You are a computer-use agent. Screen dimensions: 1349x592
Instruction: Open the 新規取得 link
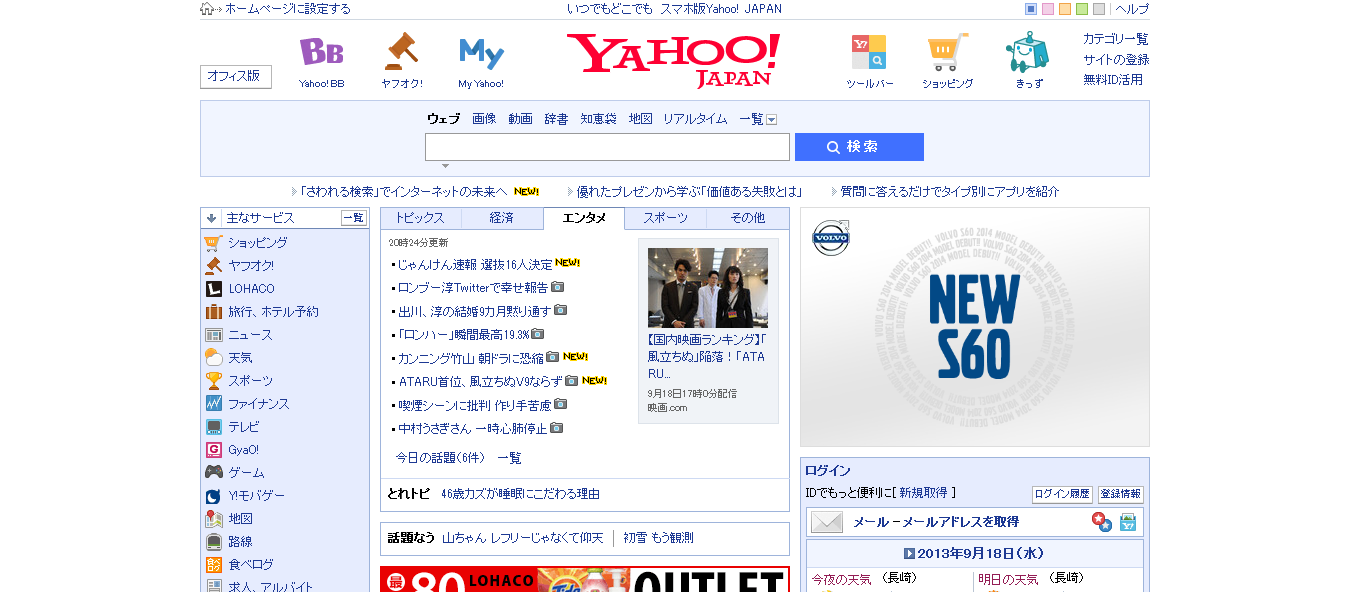coord(923,493)
